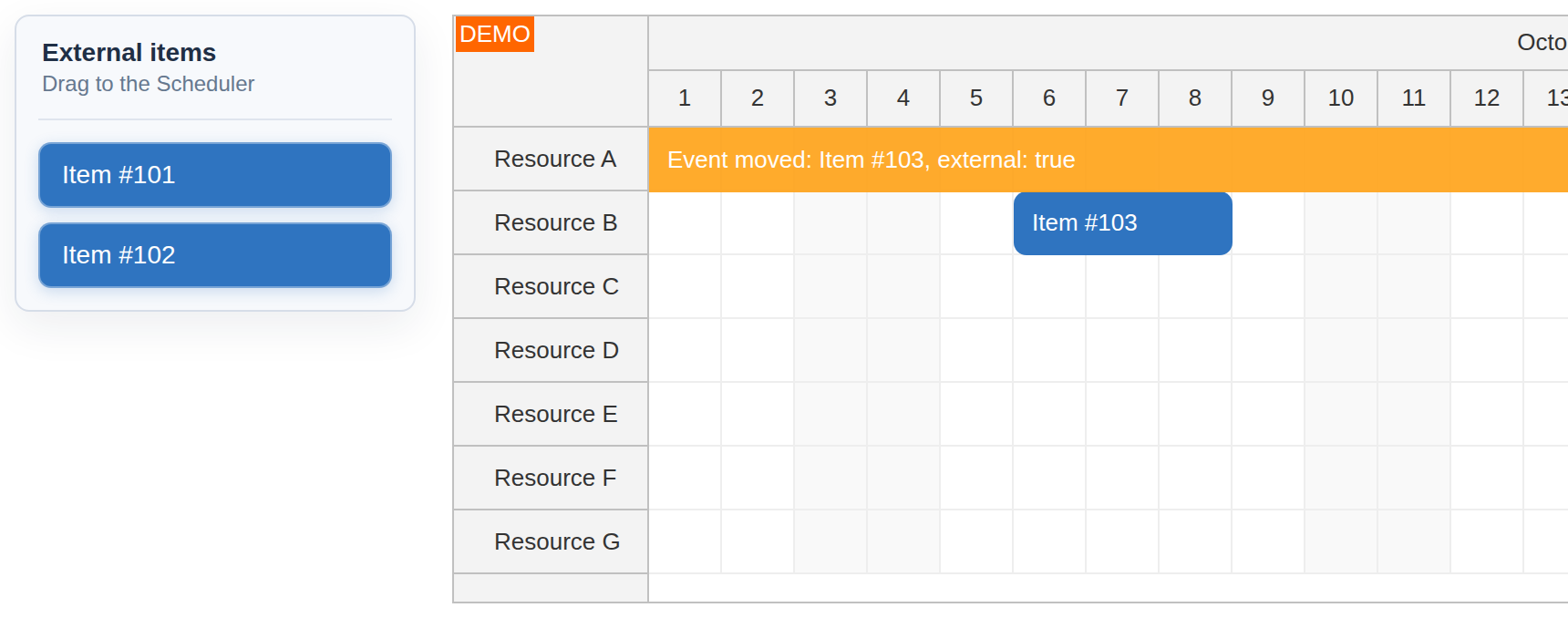The image size is (1568, 618).
Task: Select the Resource D row header
Action: [x=551, y=351]
